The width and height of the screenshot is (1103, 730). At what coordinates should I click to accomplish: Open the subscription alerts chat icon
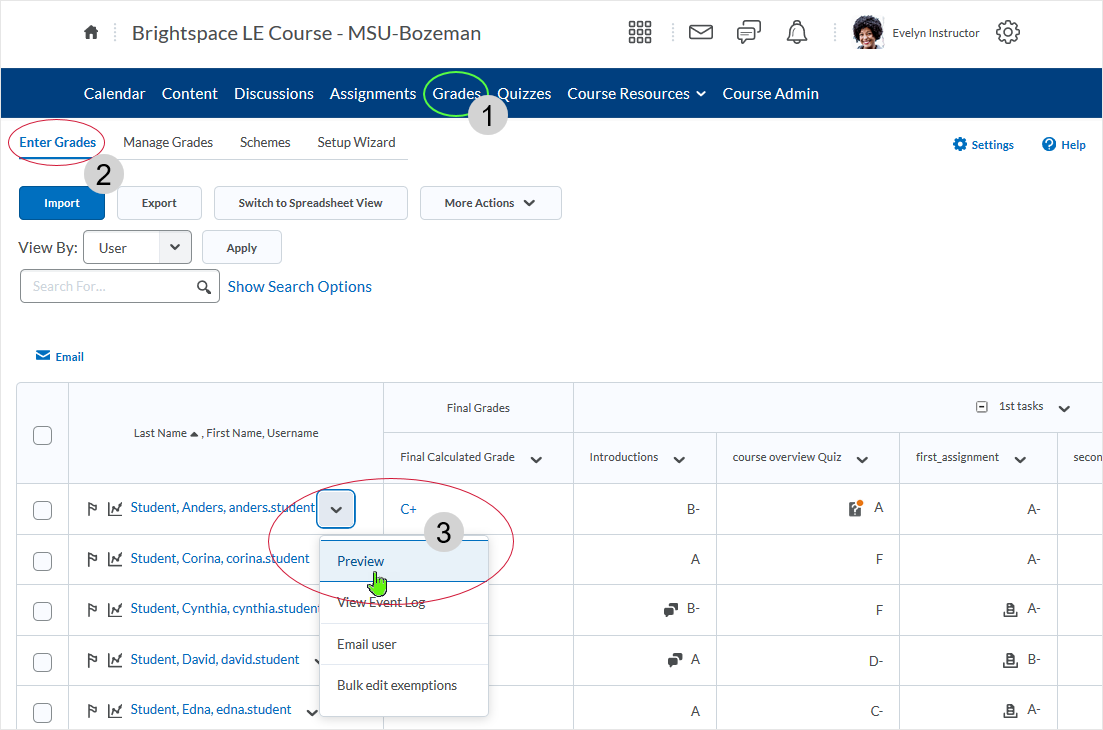[748, 32]
